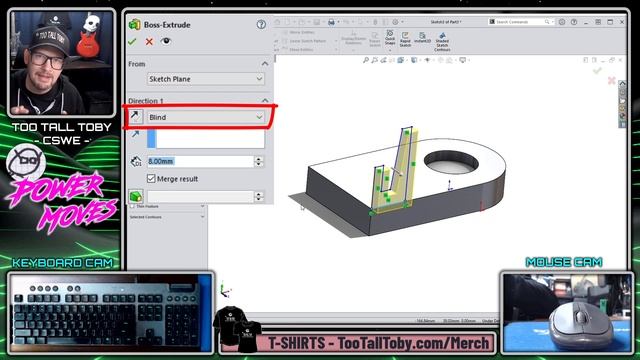Click the 8.00mm depth field

pyautogui.click(x=200, y=161)
